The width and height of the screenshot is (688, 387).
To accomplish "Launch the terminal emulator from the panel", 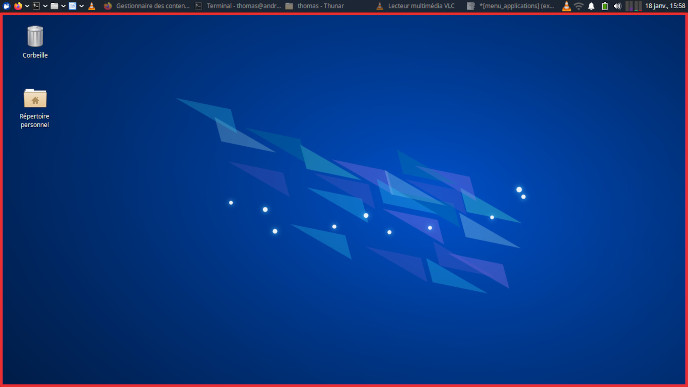I will [36, 6].
